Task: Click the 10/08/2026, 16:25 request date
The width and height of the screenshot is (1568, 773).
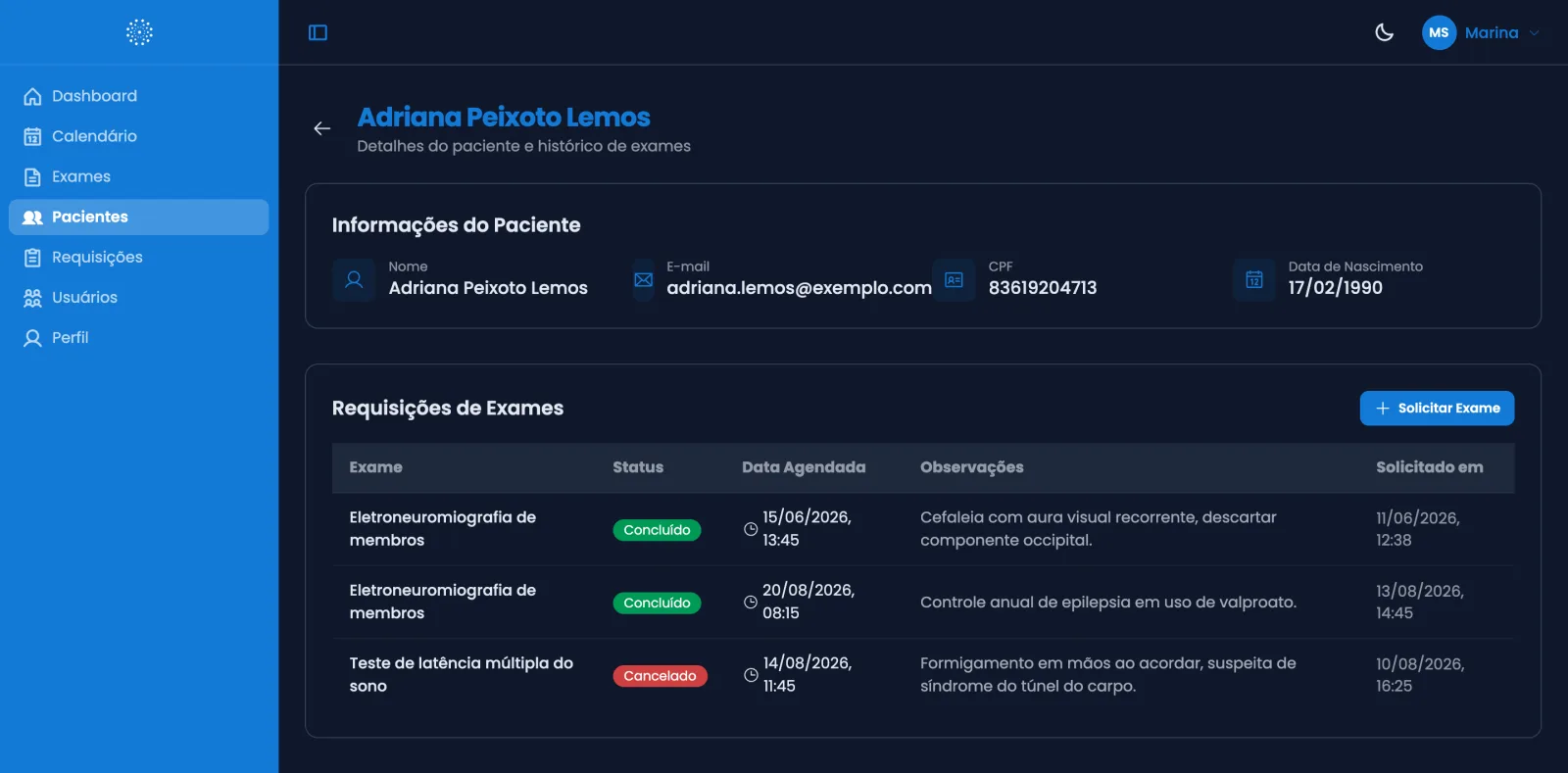Action: tap(1420, 675)
